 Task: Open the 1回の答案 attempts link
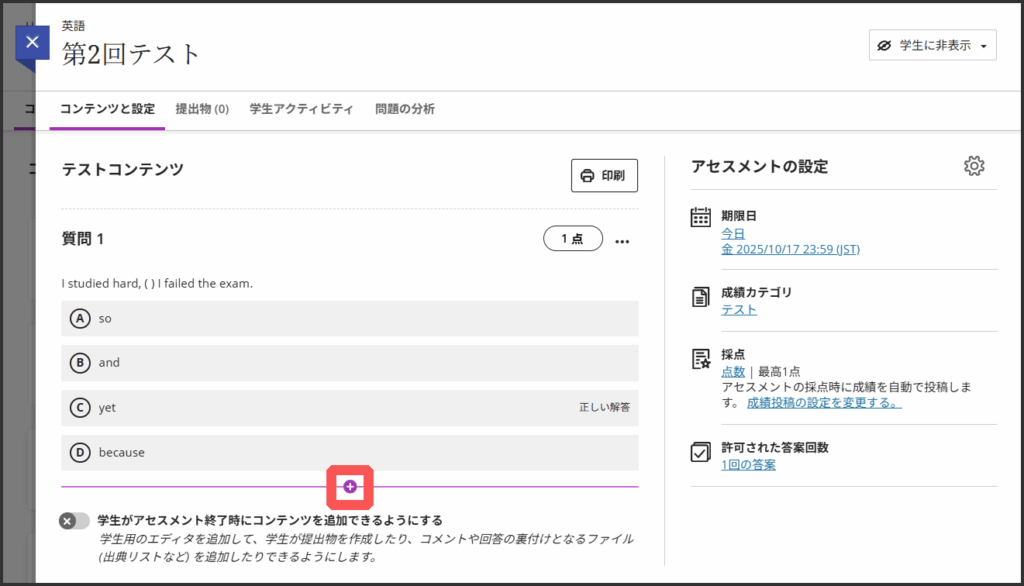[748, 465]
